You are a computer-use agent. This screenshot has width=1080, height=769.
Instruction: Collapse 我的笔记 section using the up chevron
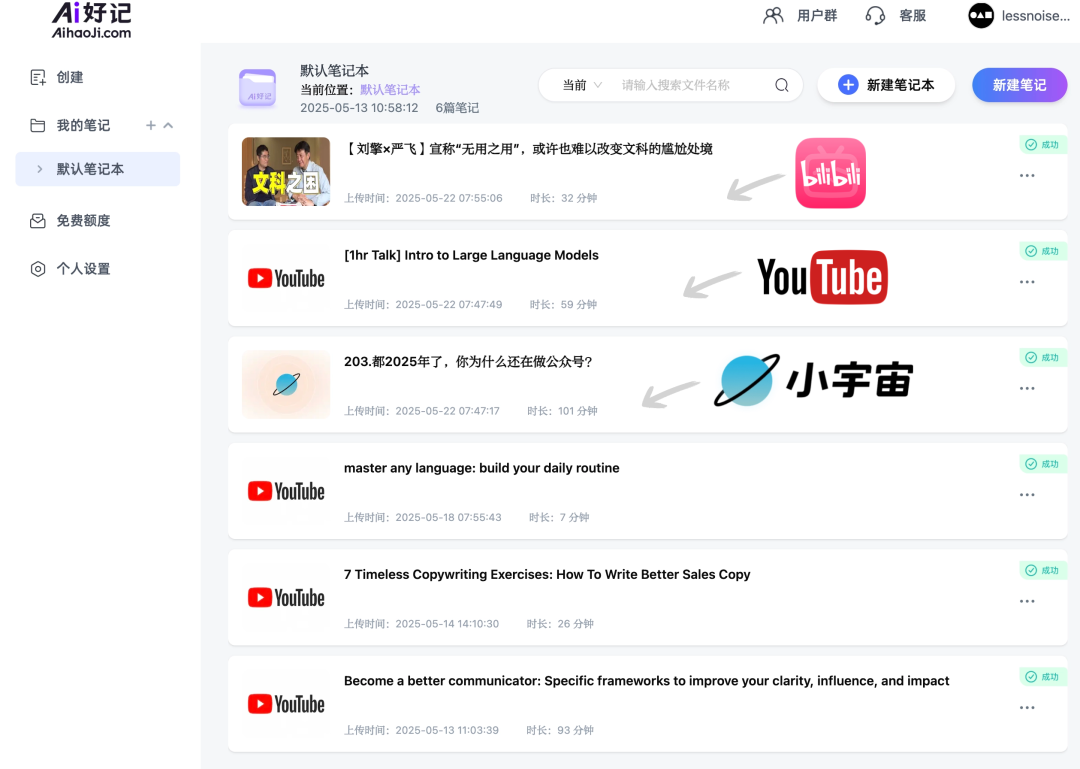pyautogui.click(x=168, y=125)
